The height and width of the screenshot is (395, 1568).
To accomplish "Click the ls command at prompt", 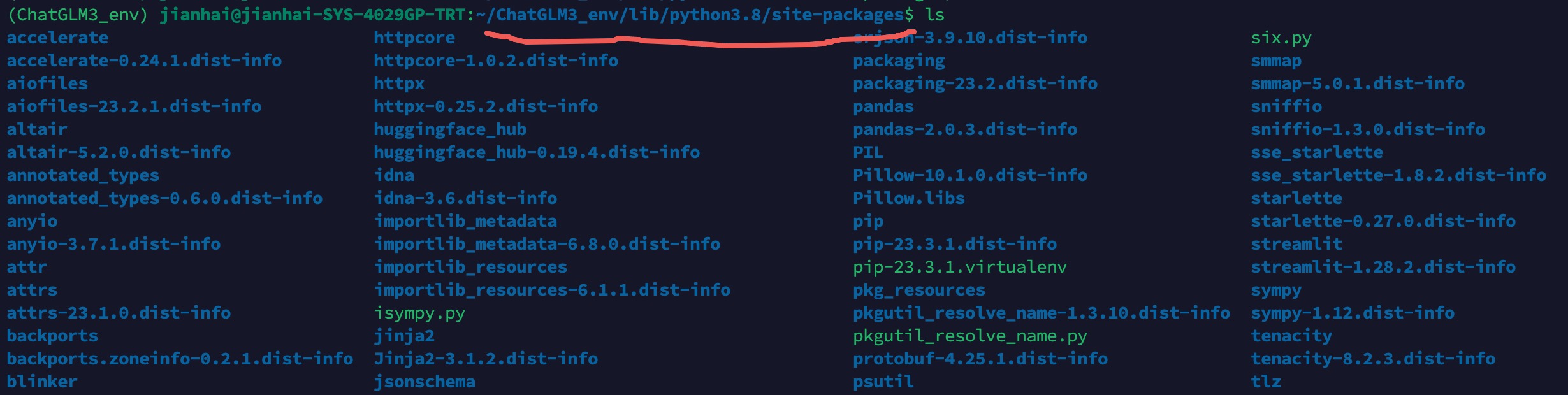I will coord(934,15).
